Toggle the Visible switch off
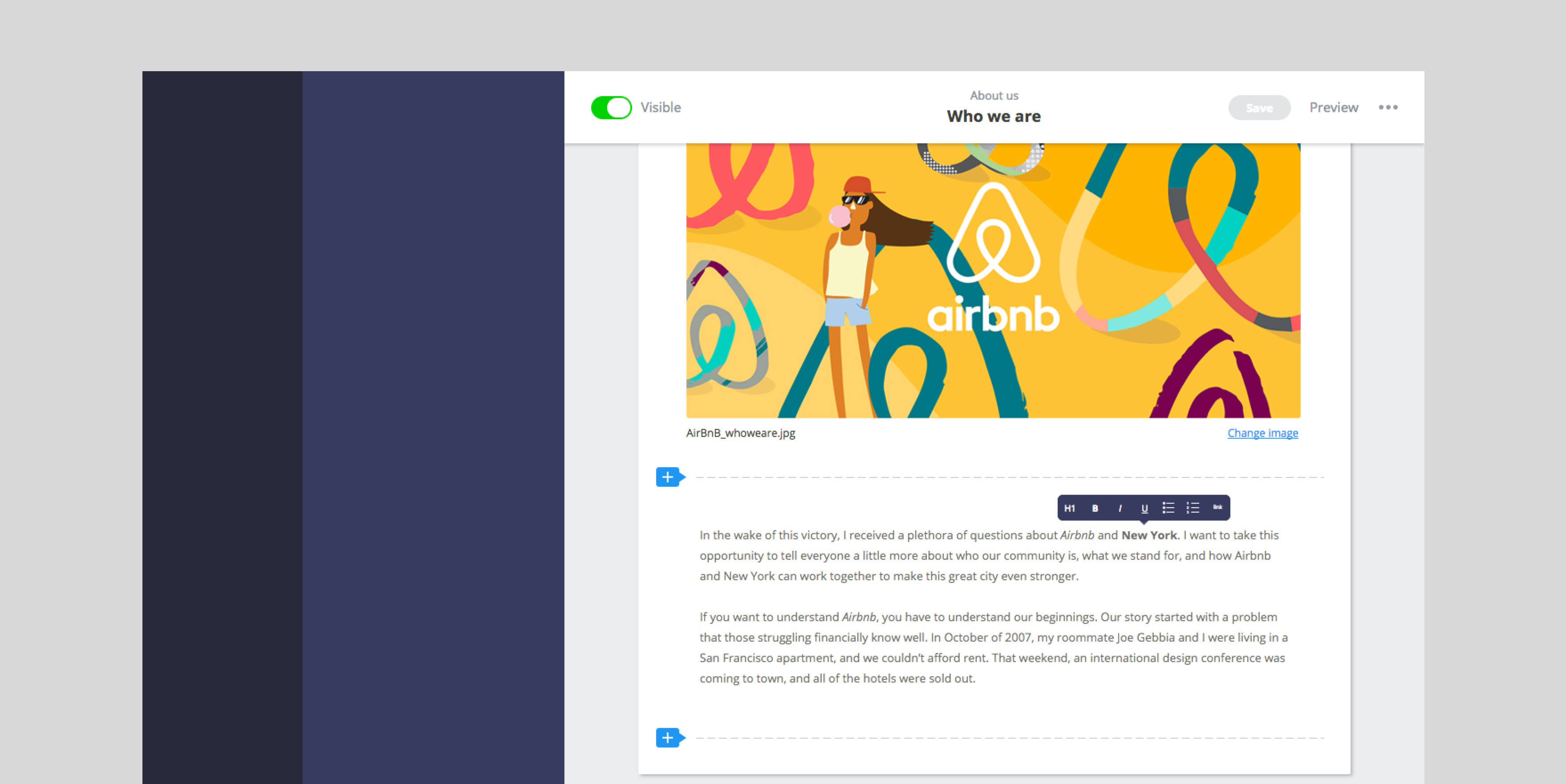This screenshot has width=1566, height=784. (611, 108)
